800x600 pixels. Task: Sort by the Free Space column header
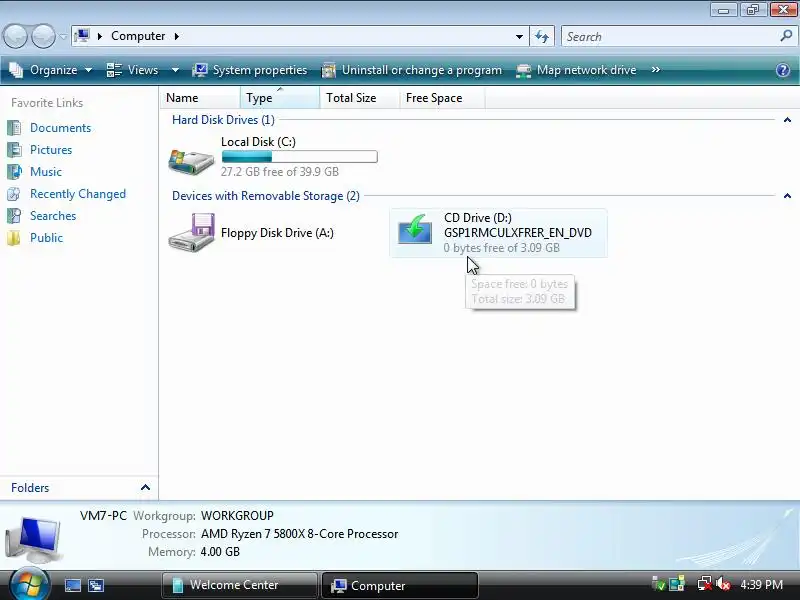point(442,97)
